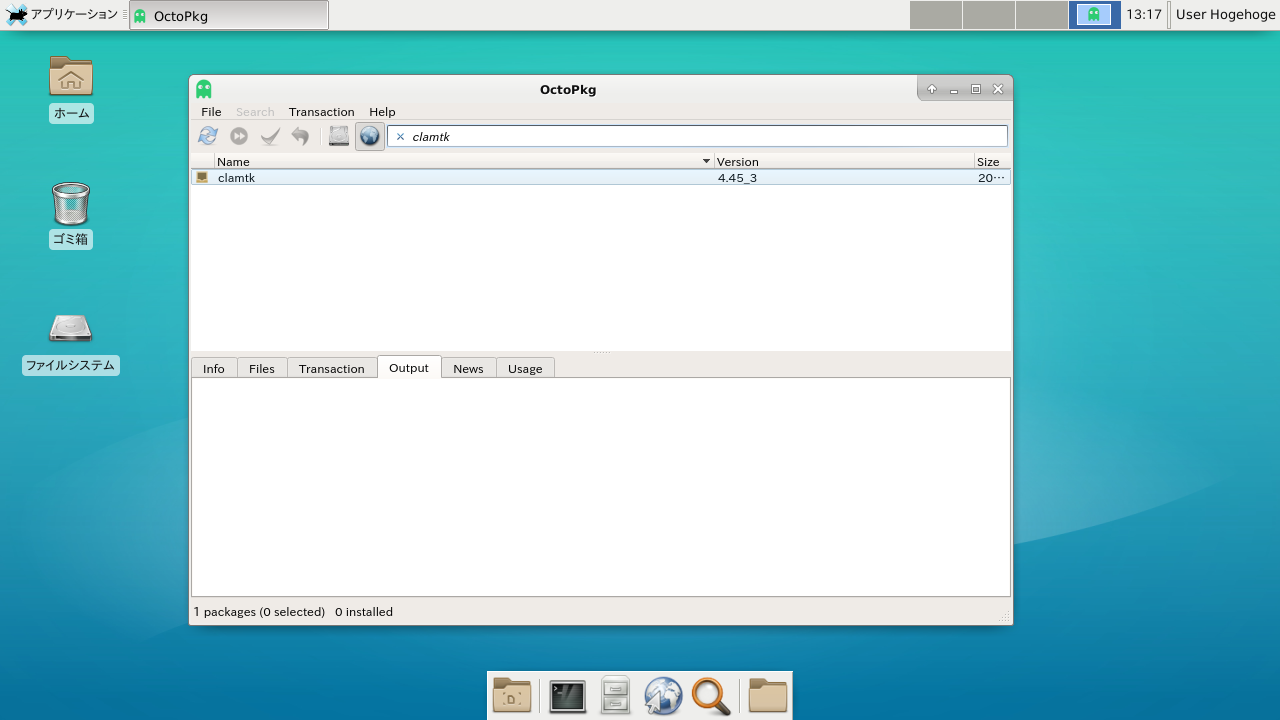Click the packages count status text
This screenshot has width=1280, height=720.
[x=259, y=612]
